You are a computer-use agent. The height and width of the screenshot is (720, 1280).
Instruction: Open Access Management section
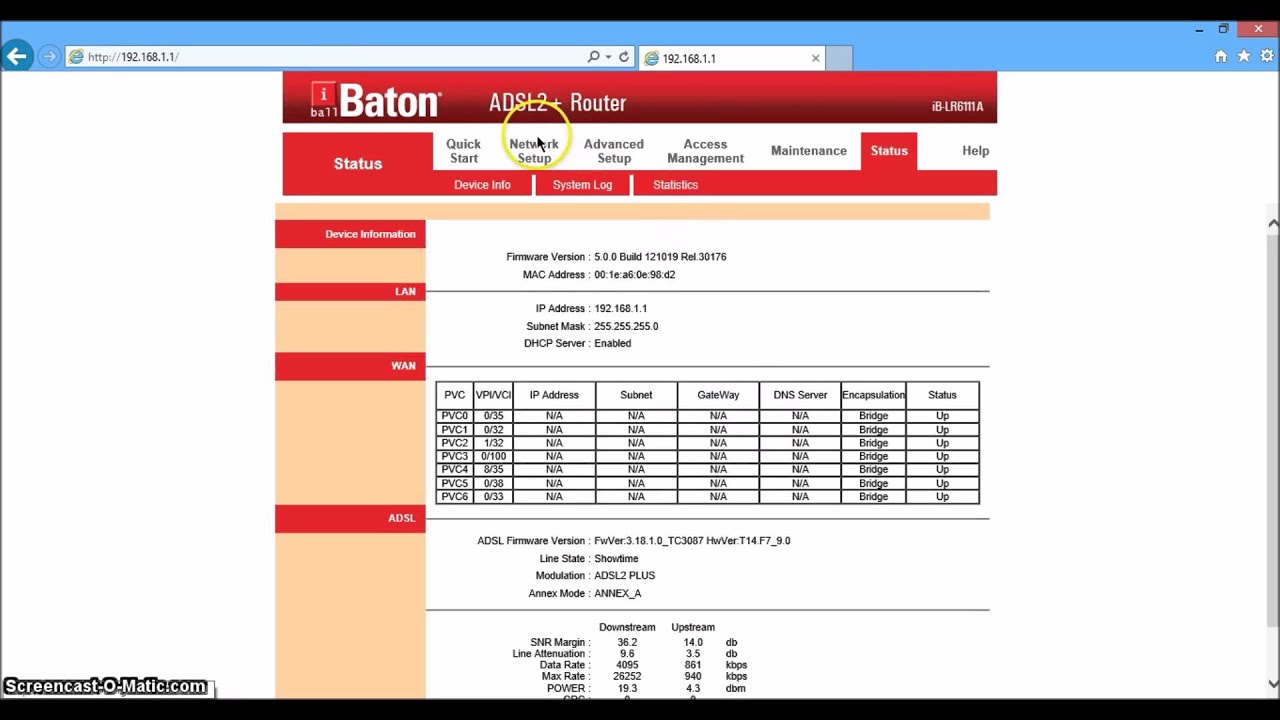click(705, 151)
